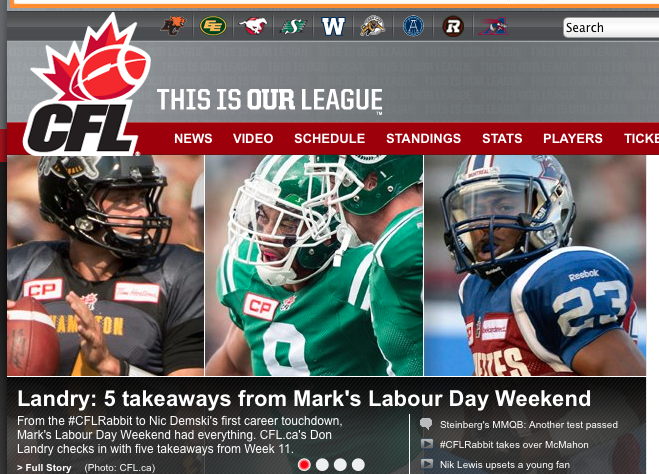Switch to the fourth carousel slide dot
Image resolution: width=659 pixels, height=474 pixels.
358,464
